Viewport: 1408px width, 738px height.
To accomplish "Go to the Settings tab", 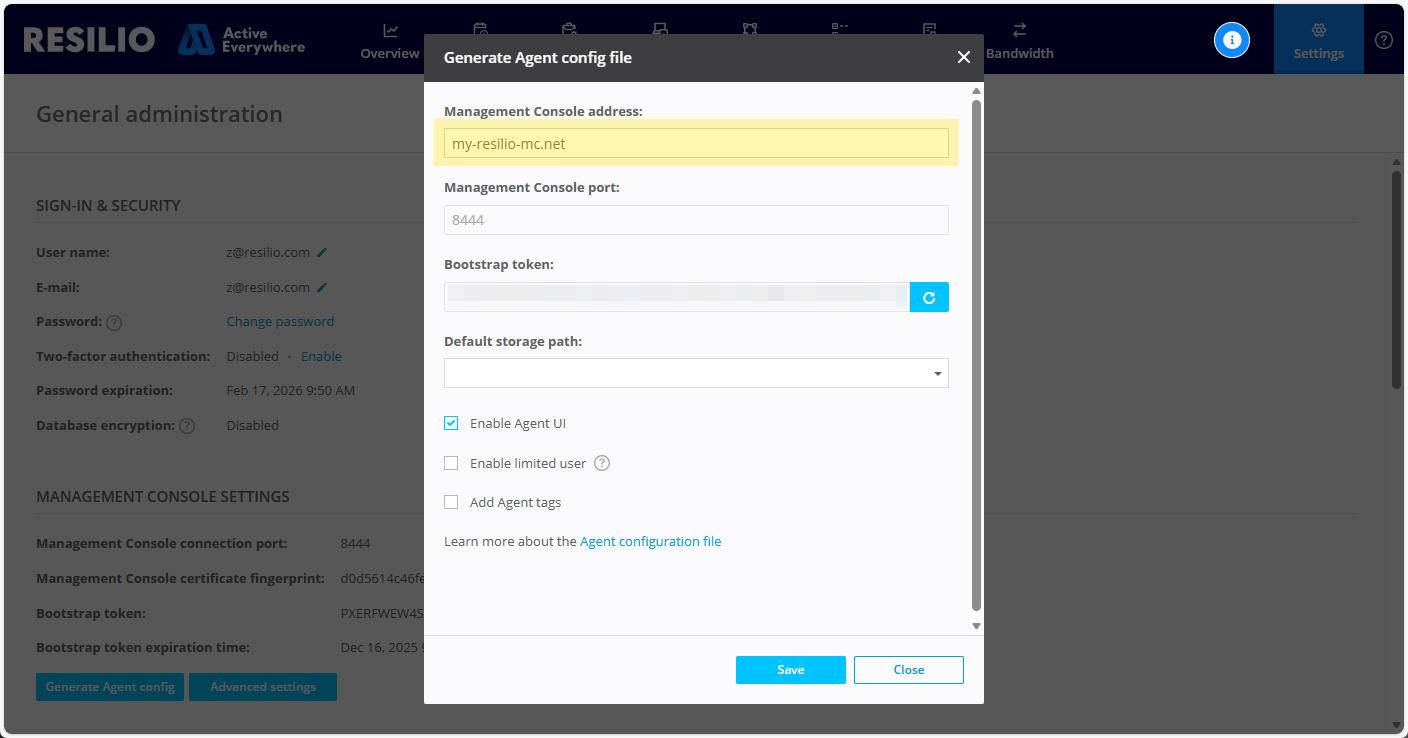I will click(1318, 40).
